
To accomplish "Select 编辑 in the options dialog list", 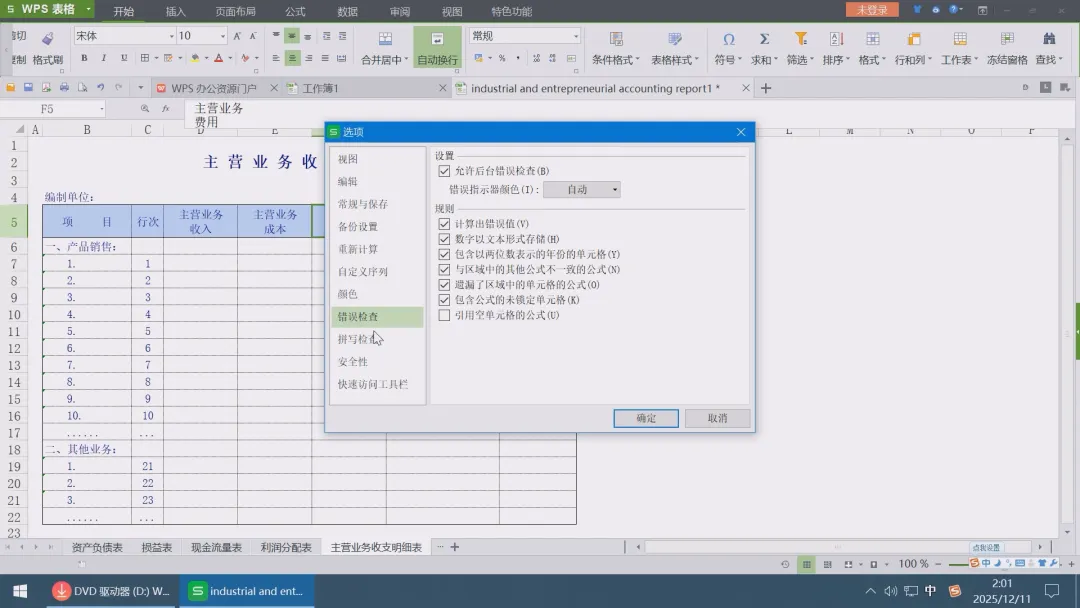I will point(377,182).
